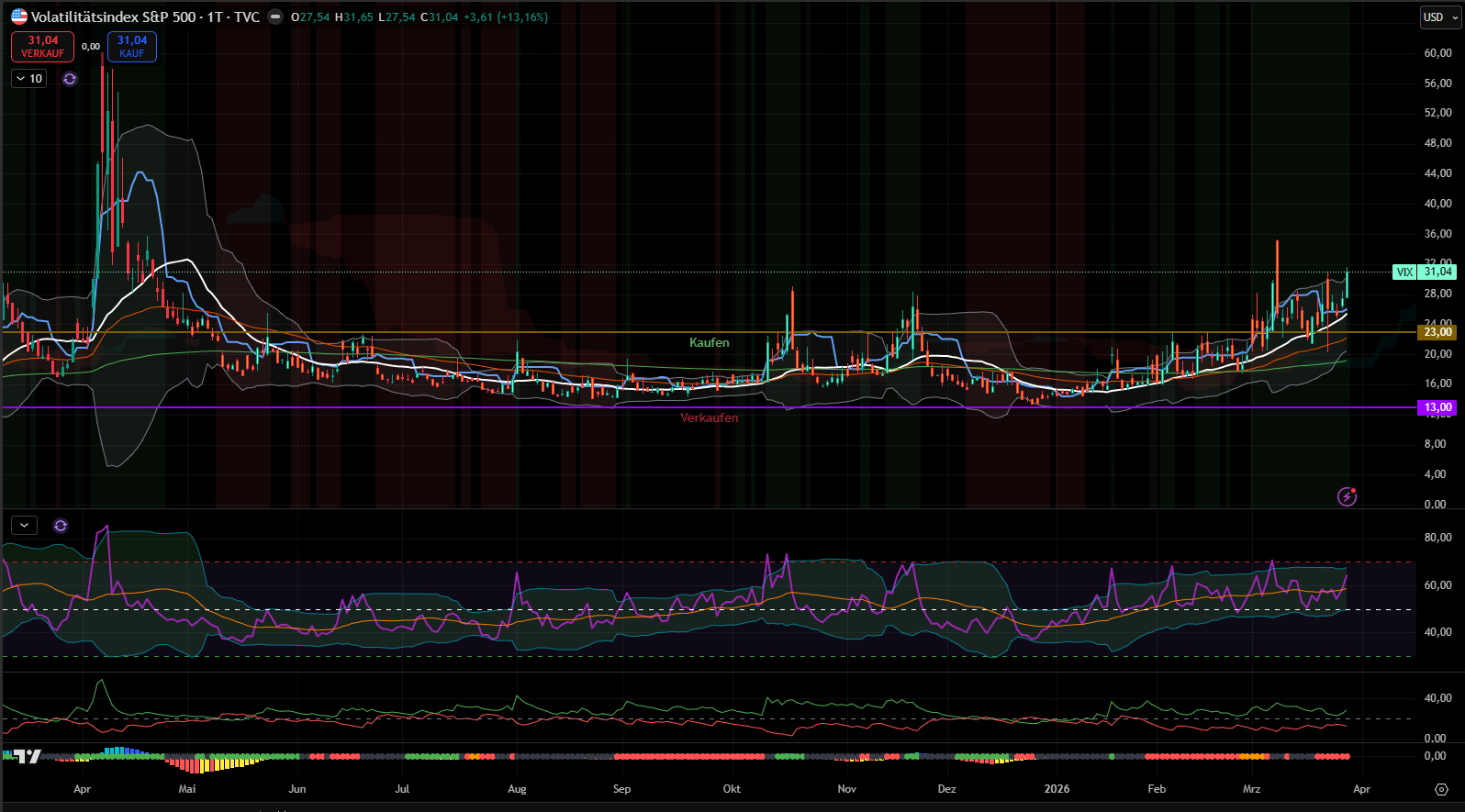This screenshot has height=812, width=1465.
Task: Collapse the indicator legend showing 10
Action: coord(28,79)
